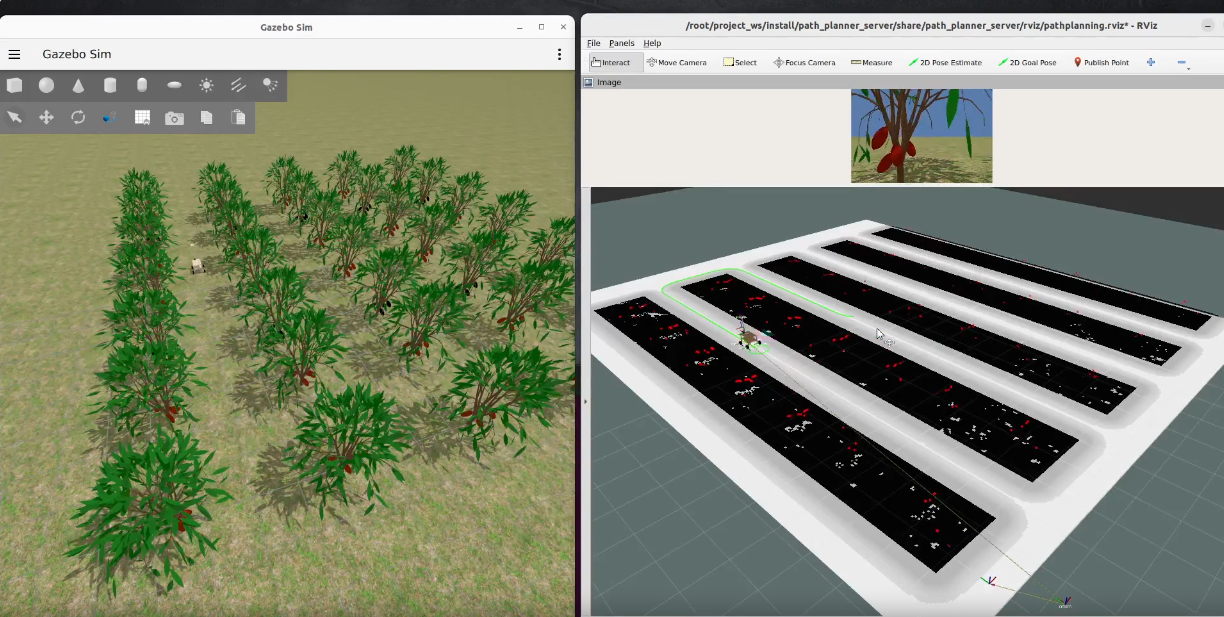1224x617 pixels.
Task: Select the Publish Point tool
Action: (x=1101, y=62)
